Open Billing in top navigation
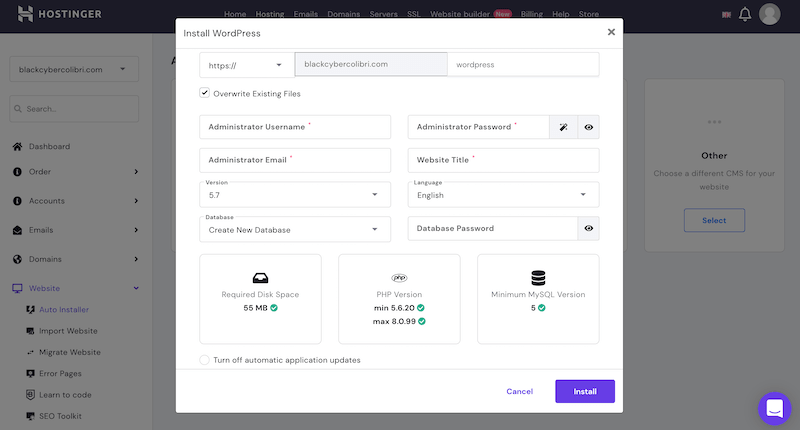Image resolution: width=800 pixels, height=430 pixels. (x=532, y=14)
